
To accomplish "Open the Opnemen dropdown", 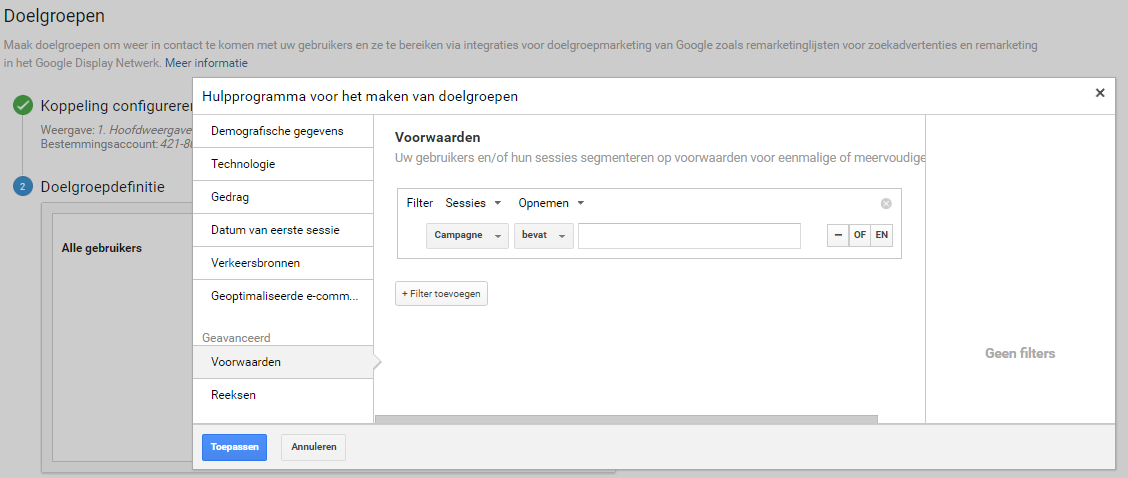I will point(551,203).
